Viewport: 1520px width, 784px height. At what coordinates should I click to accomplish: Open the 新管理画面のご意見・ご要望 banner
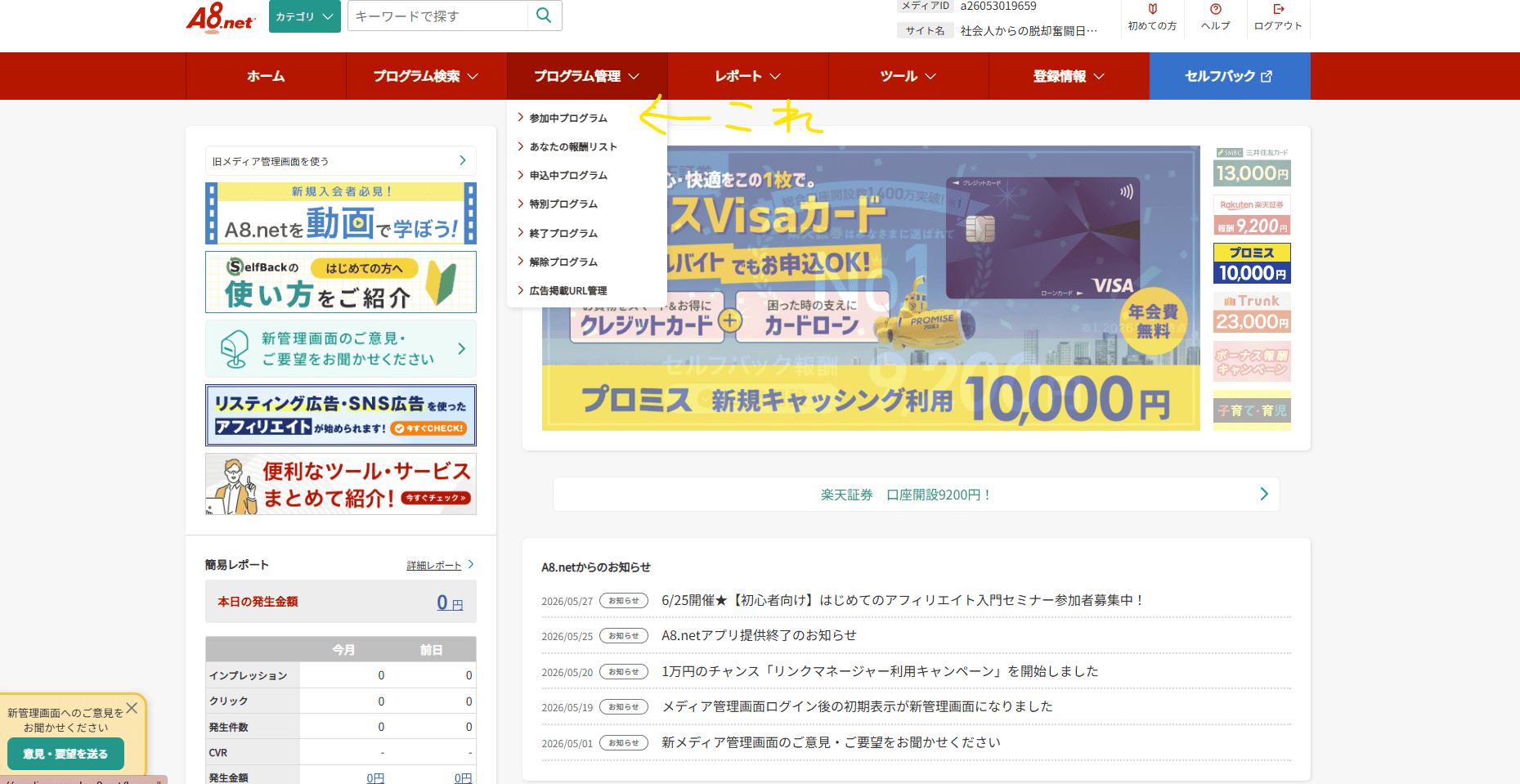340,349
